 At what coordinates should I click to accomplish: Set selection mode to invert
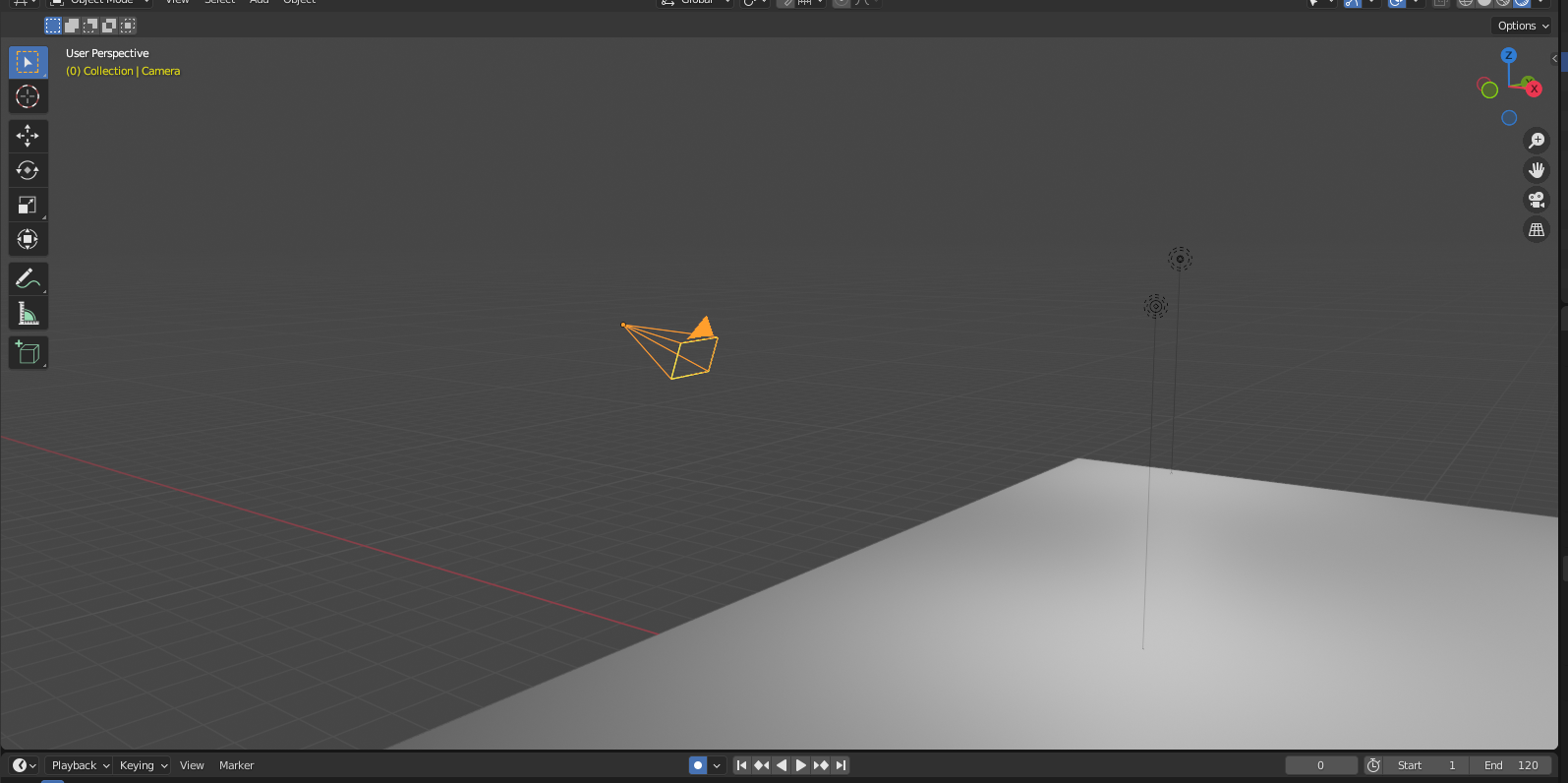(x=109, y=26)
